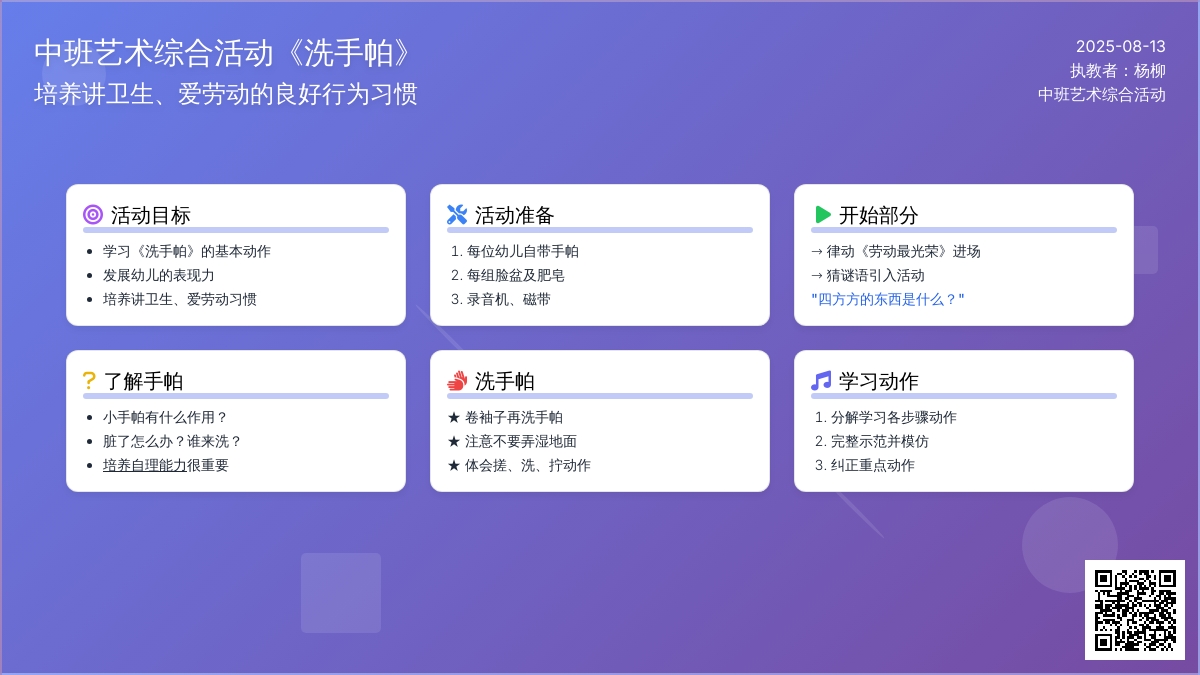
Task: Click the 开始部分 card heading
Action: coord(879,215)
